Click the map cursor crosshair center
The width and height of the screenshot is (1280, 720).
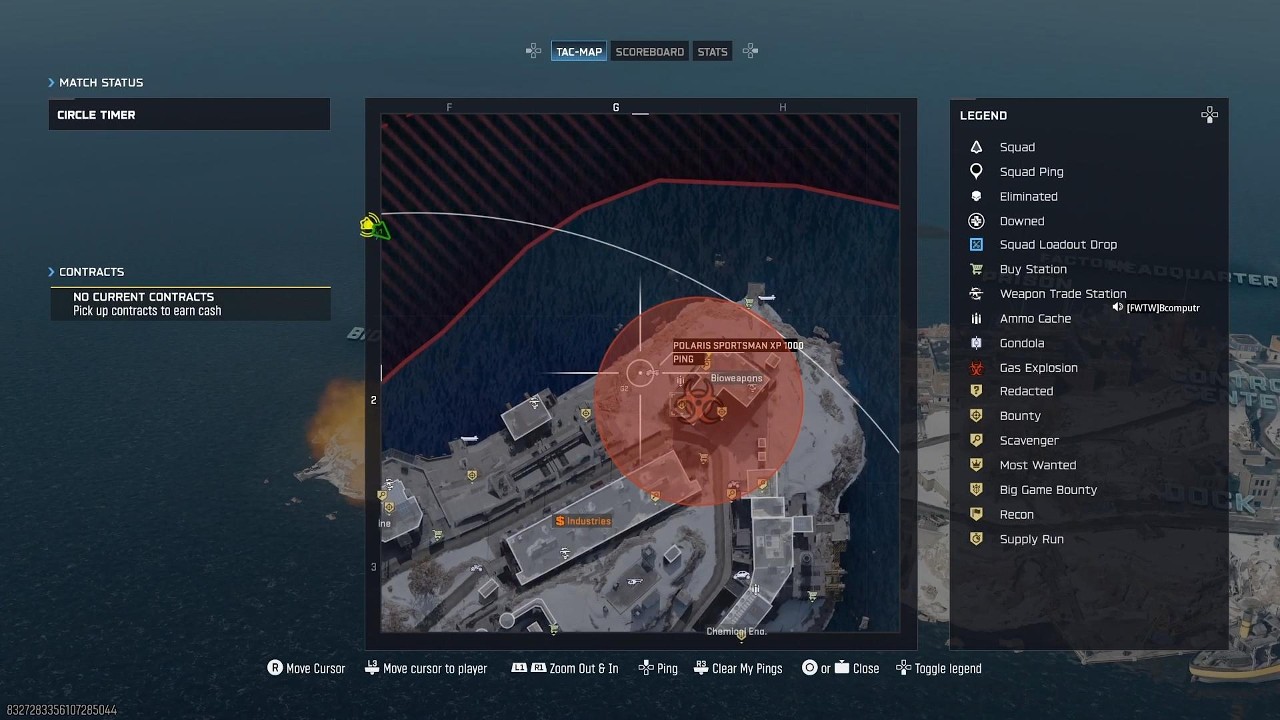[640, 374]
